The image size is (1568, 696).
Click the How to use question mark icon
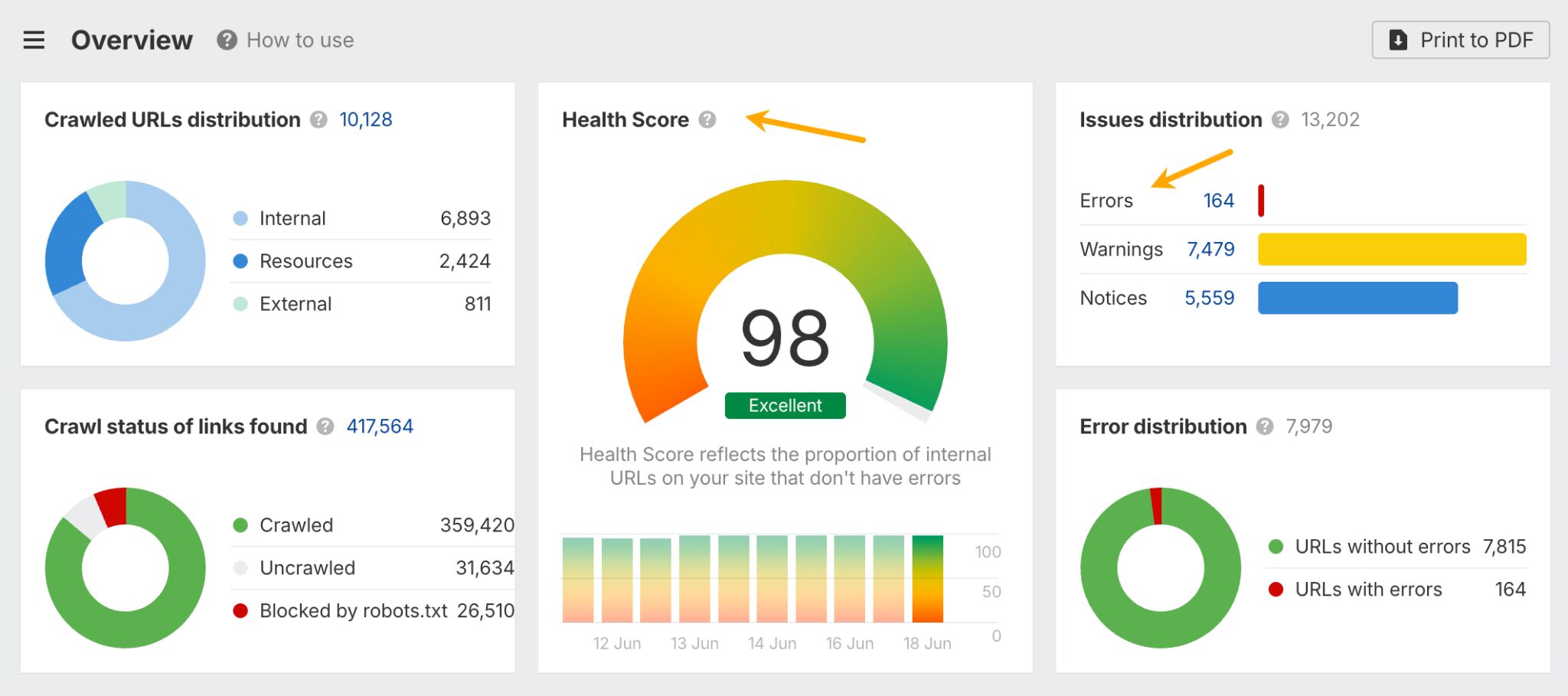tap(226, 40)
